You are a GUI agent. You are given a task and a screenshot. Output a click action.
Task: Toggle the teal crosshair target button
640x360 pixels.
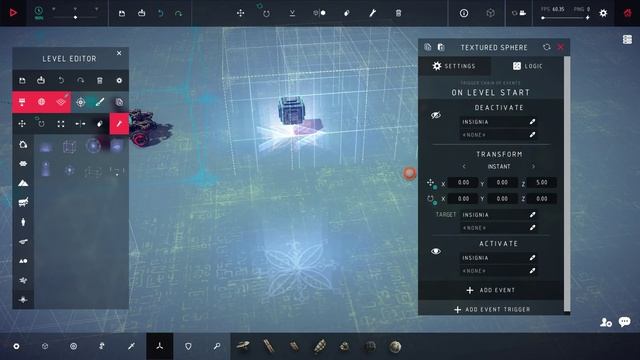(80, 102)
